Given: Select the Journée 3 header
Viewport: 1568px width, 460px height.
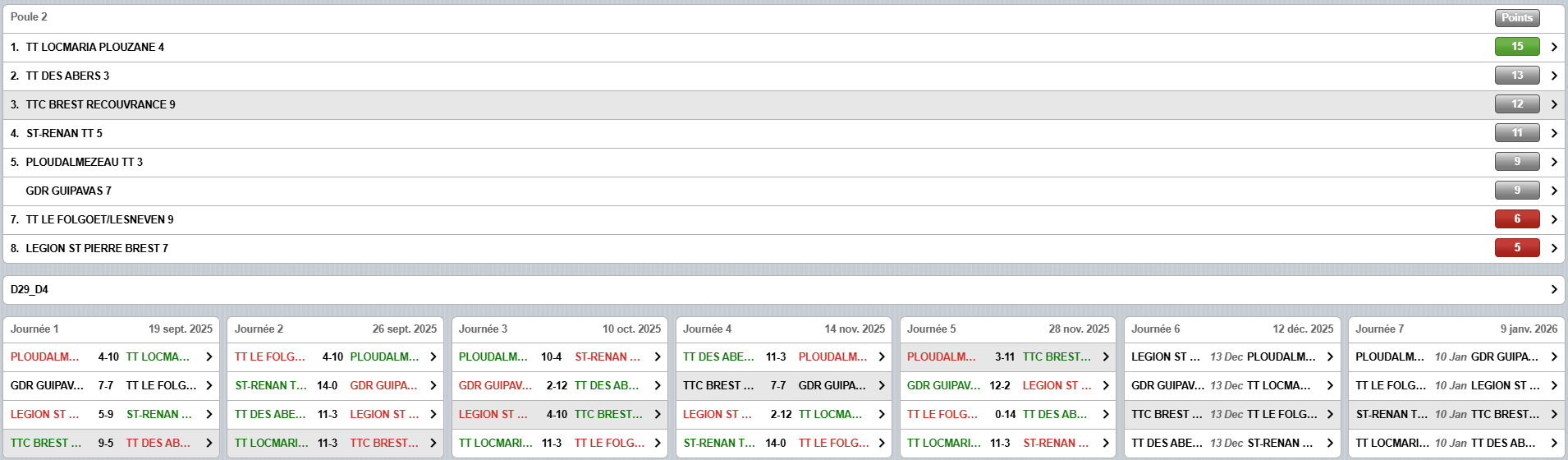Looking at the screenshot, I should click(x=559, y=329).
